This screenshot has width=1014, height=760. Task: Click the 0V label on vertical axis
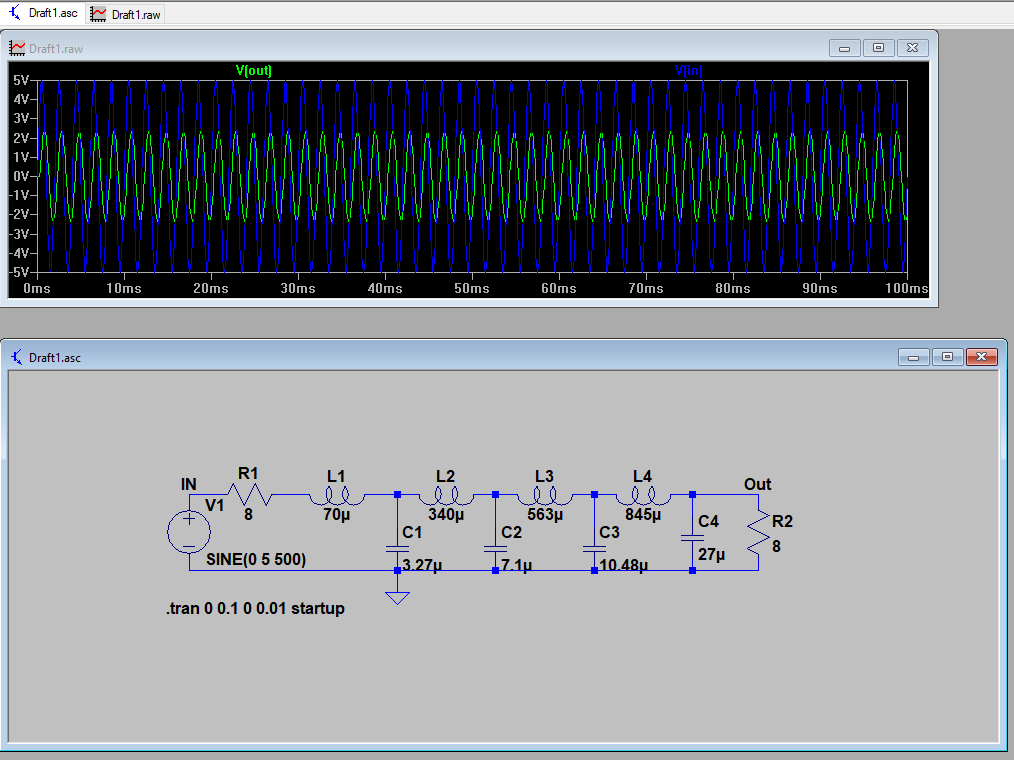point(21,176)
